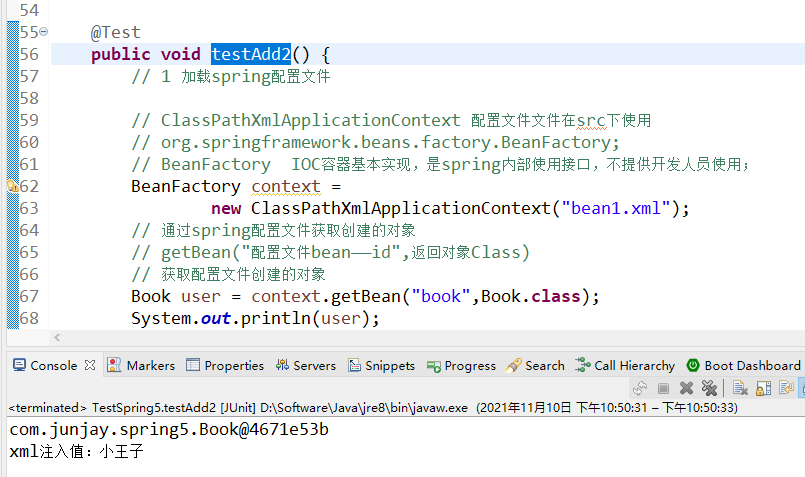The image size is (805, 477).
Task: Toggle Scroll Lock padlock icon
Action: 763,388
